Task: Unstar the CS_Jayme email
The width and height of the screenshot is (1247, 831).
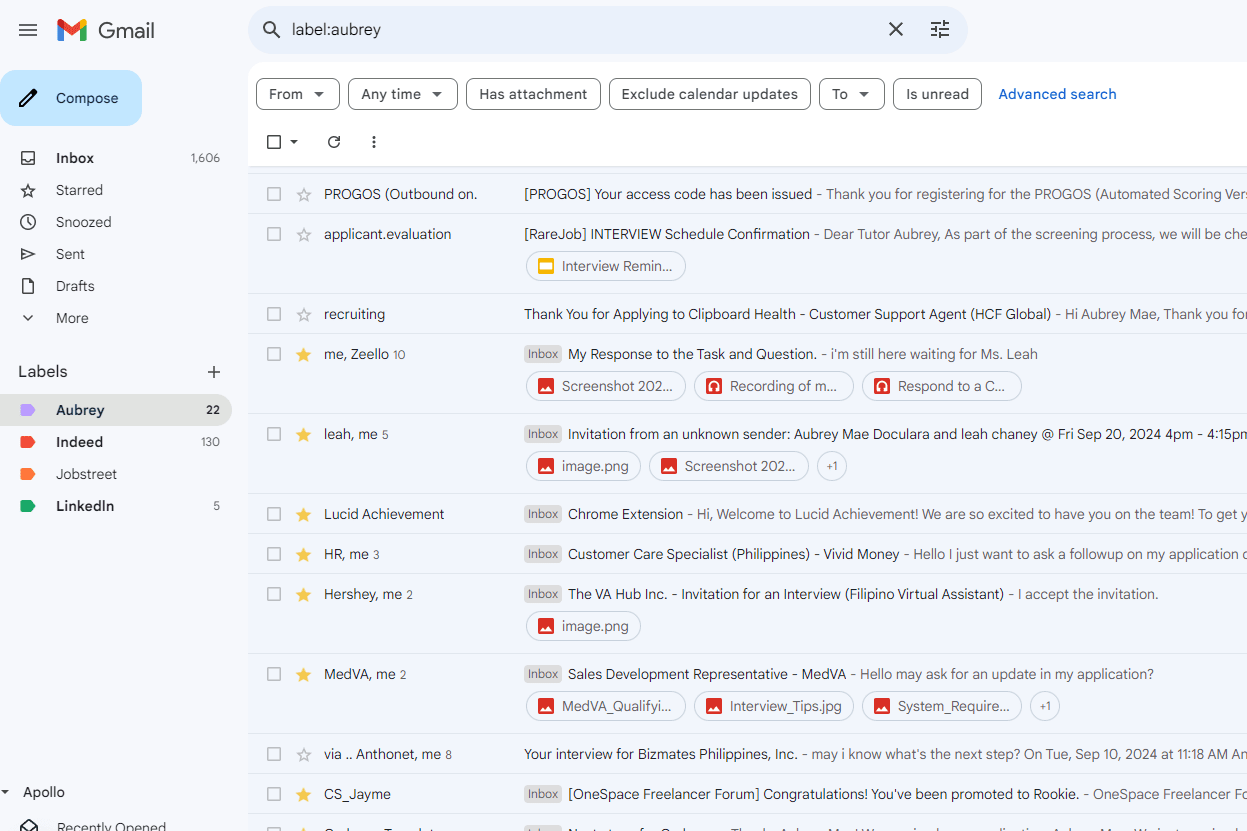Action: pyautogui.click(x=304, y=794)
